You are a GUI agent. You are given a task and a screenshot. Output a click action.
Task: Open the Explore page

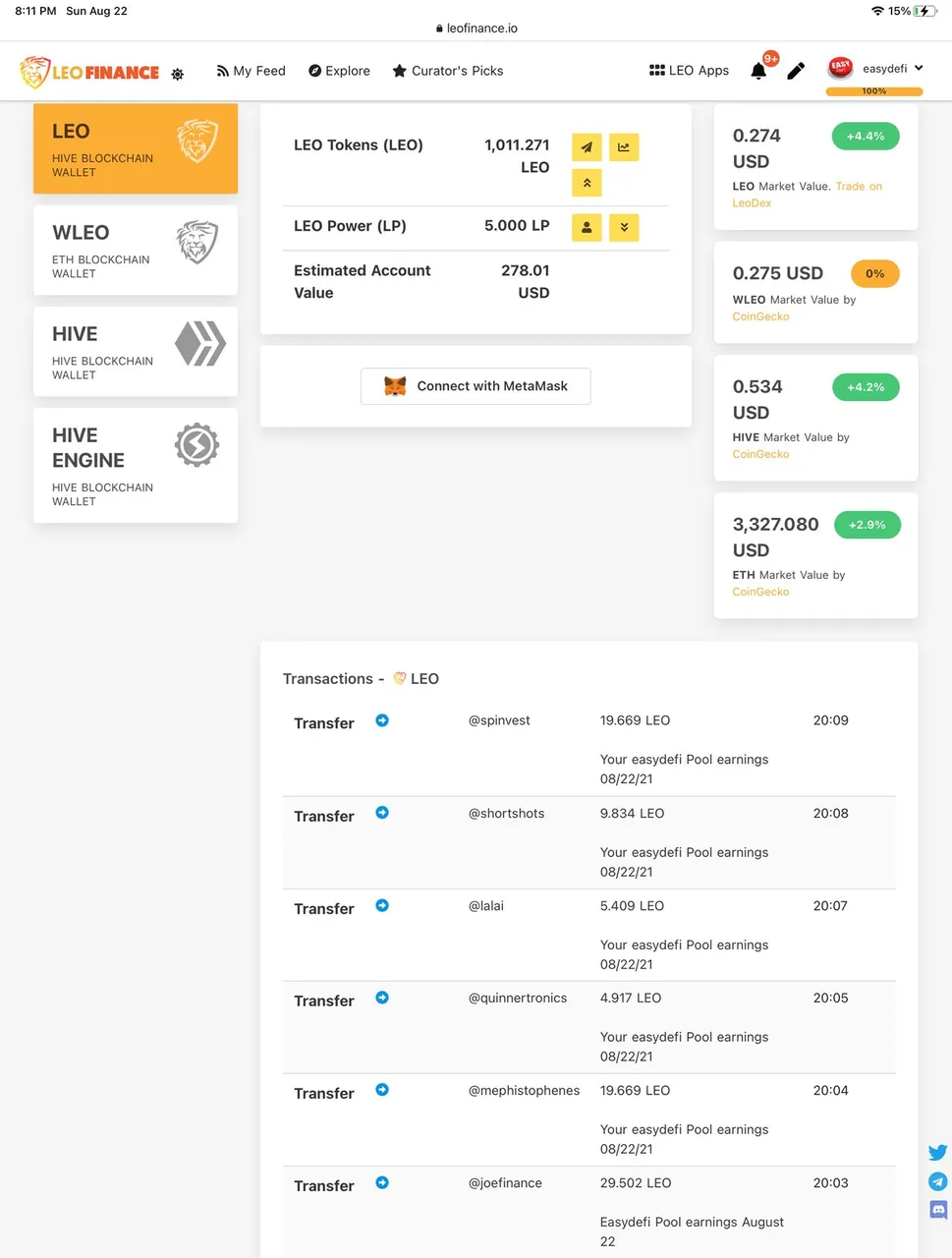pos(339,71)
